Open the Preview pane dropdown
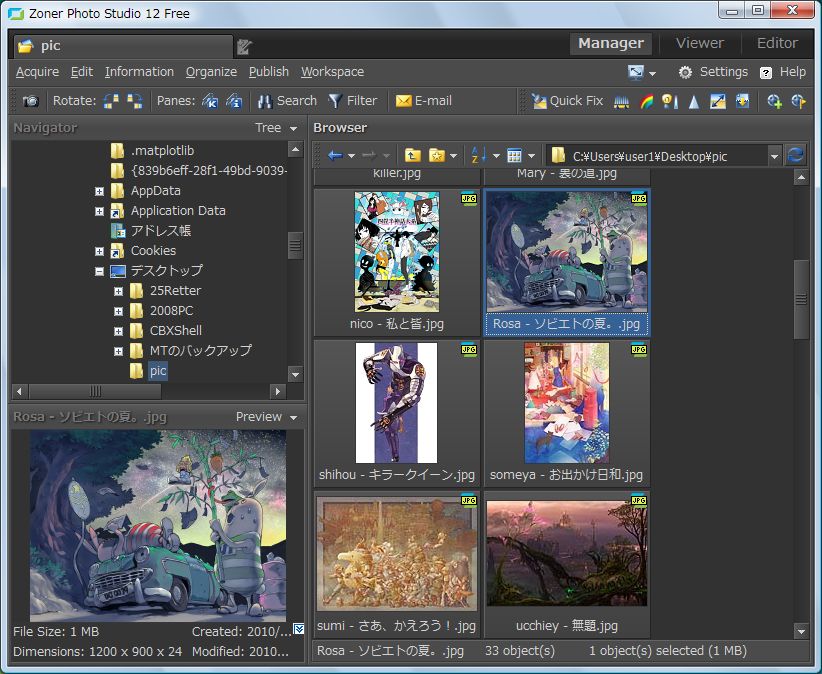Viewport: 822px width, 674px height. click(294, 418)
